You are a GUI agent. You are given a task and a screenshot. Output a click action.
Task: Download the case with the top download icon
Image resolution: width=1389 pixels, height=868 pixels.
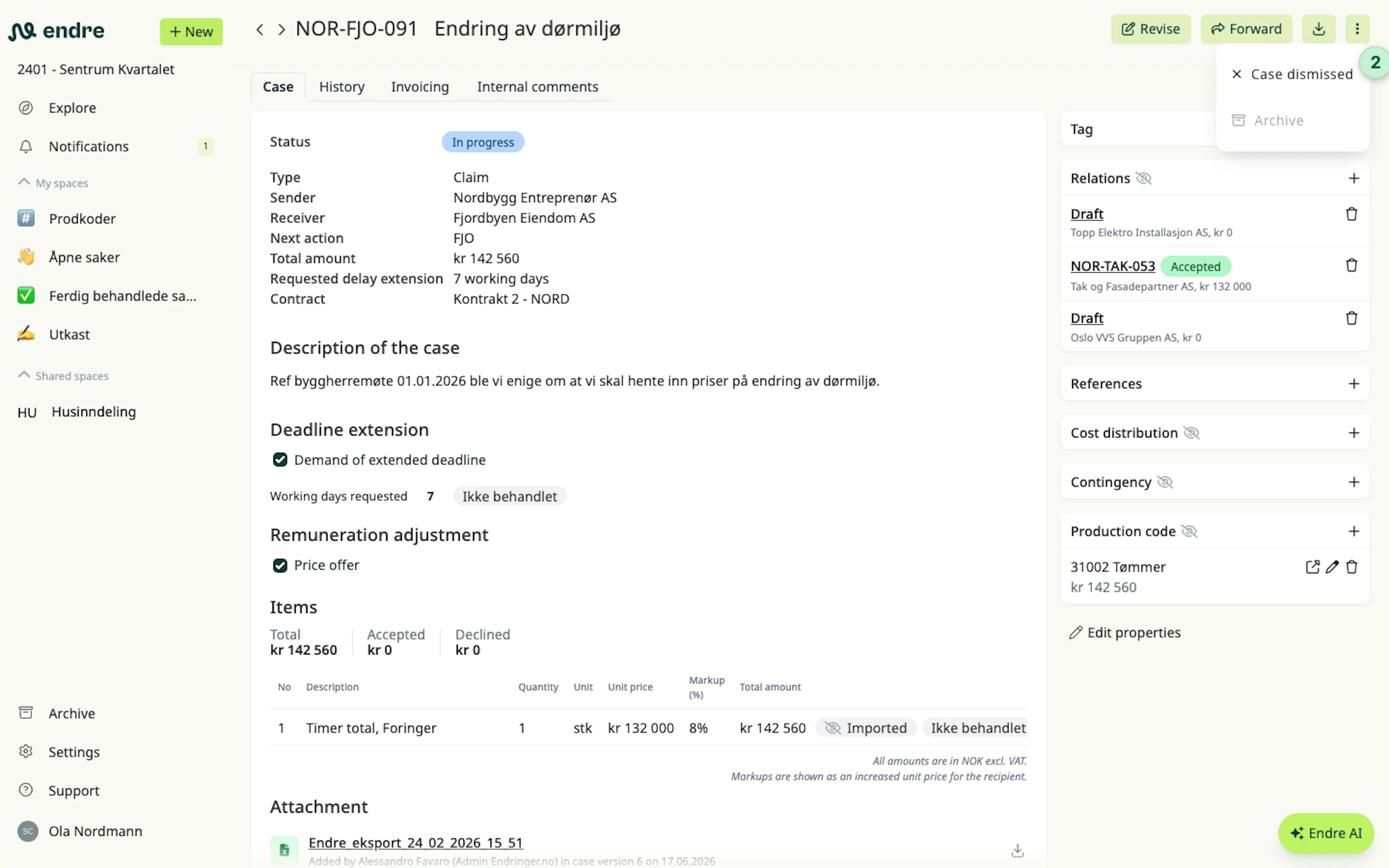tap(1318, 29)
